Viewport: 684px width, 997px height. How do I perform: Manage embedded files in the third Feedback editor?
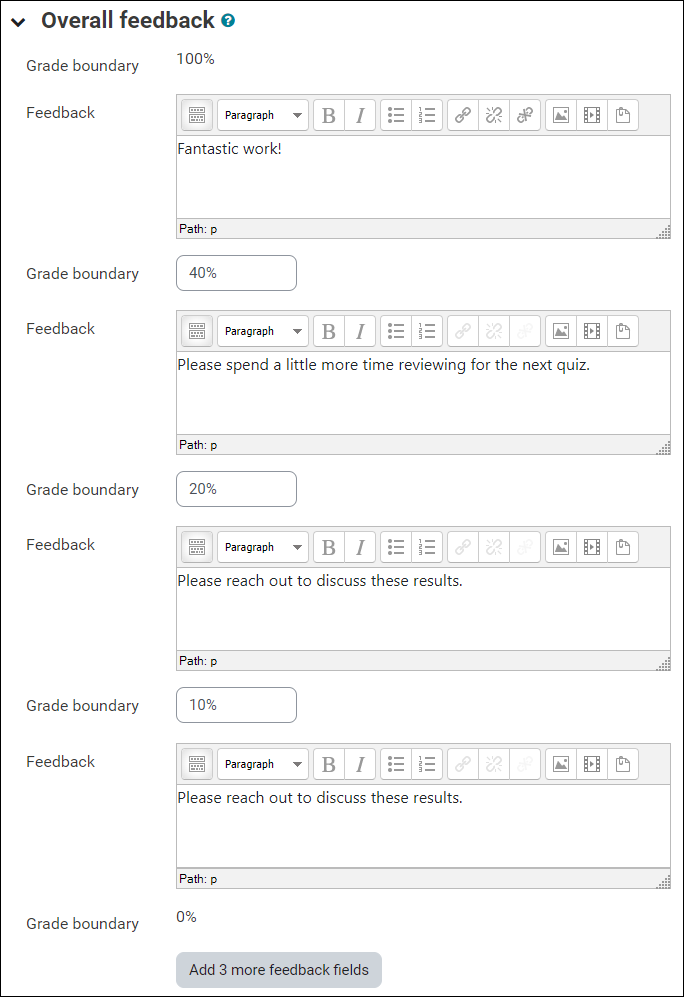pyautogui.click(x=622, y=547)
